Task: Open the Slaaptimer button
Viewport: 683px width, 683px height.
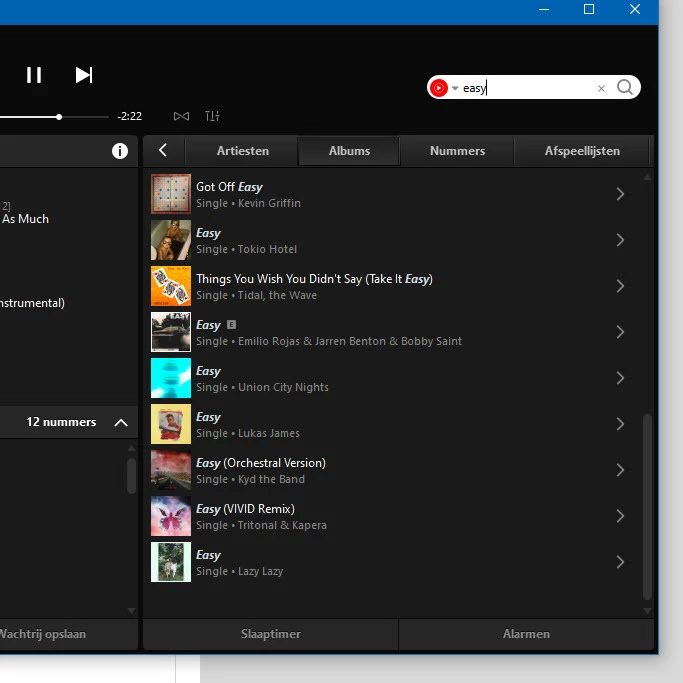Action: tap(270, 634)
